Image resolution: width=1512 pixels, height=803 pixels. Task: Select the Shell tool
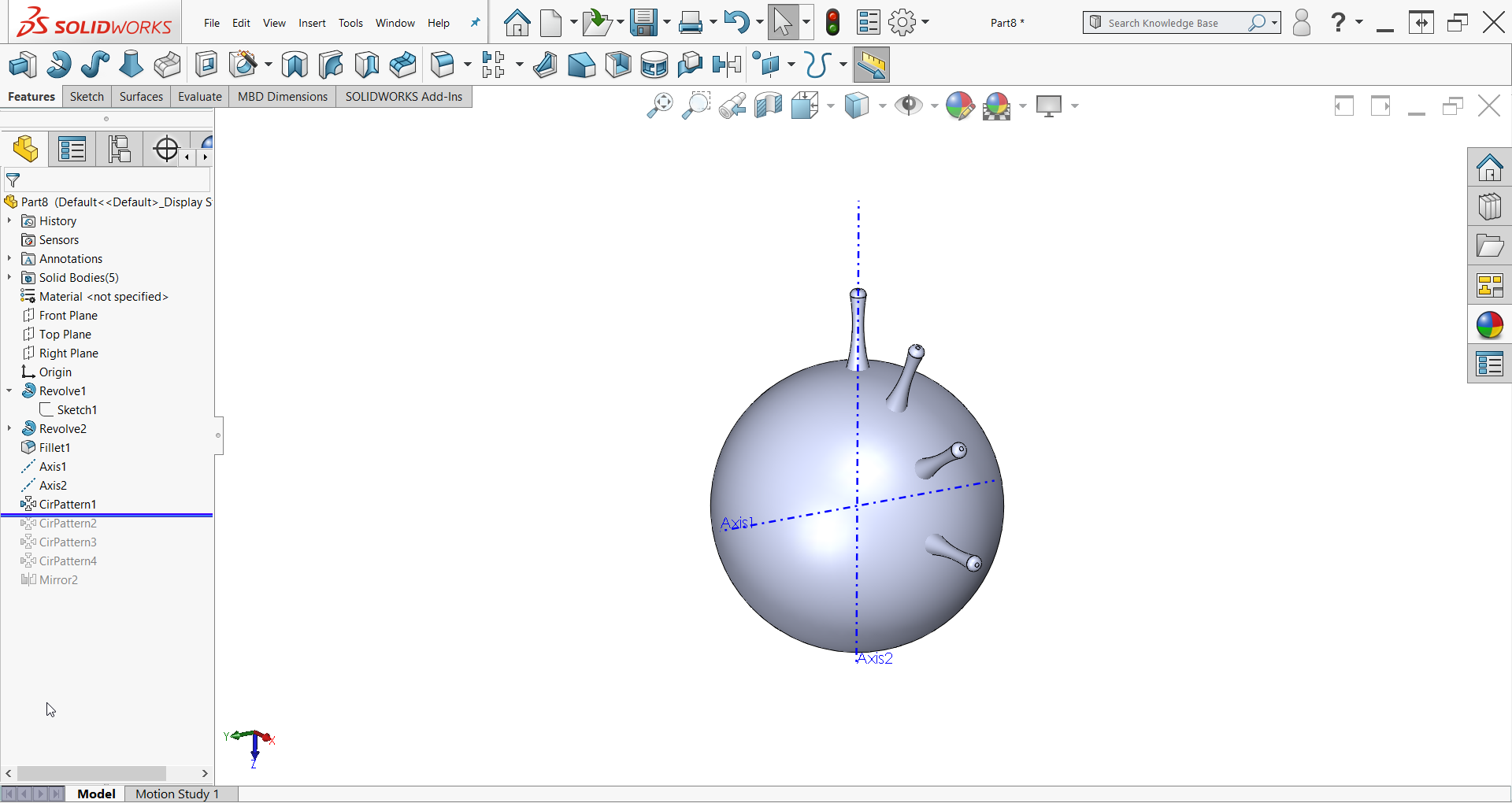click(618, 64)
